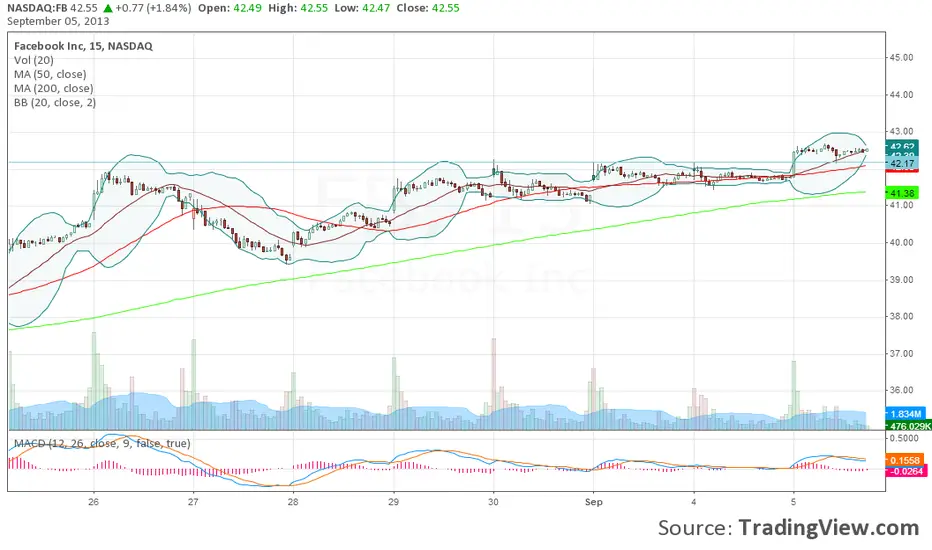Click the NASDAQ:FB ticker symbol
932x550 pixels.
pyautogui.click(x=37, y=8)
